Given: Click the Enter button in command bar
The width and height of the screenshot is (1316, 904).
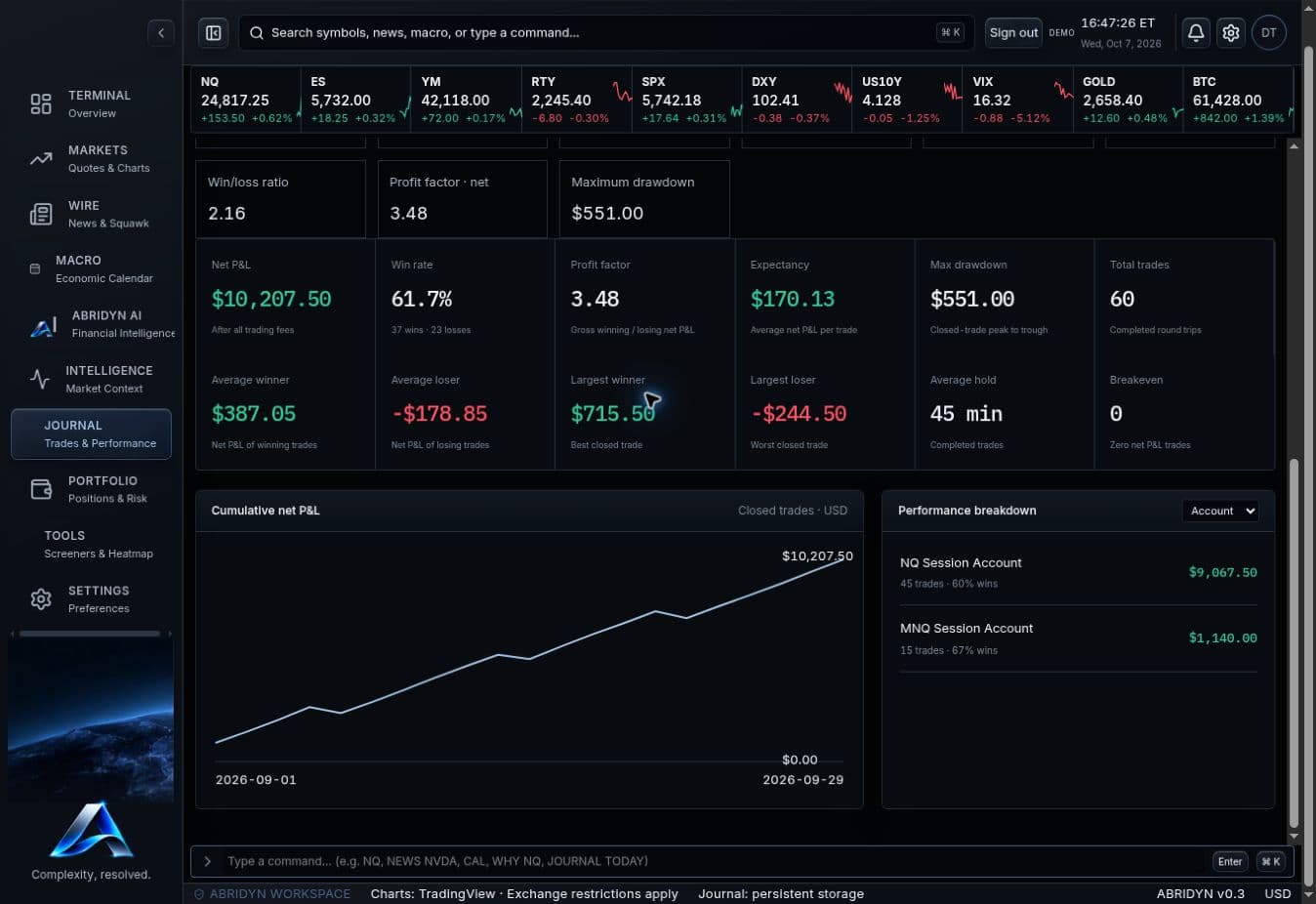Looking at the screenshot, I should click(1230, 861).
